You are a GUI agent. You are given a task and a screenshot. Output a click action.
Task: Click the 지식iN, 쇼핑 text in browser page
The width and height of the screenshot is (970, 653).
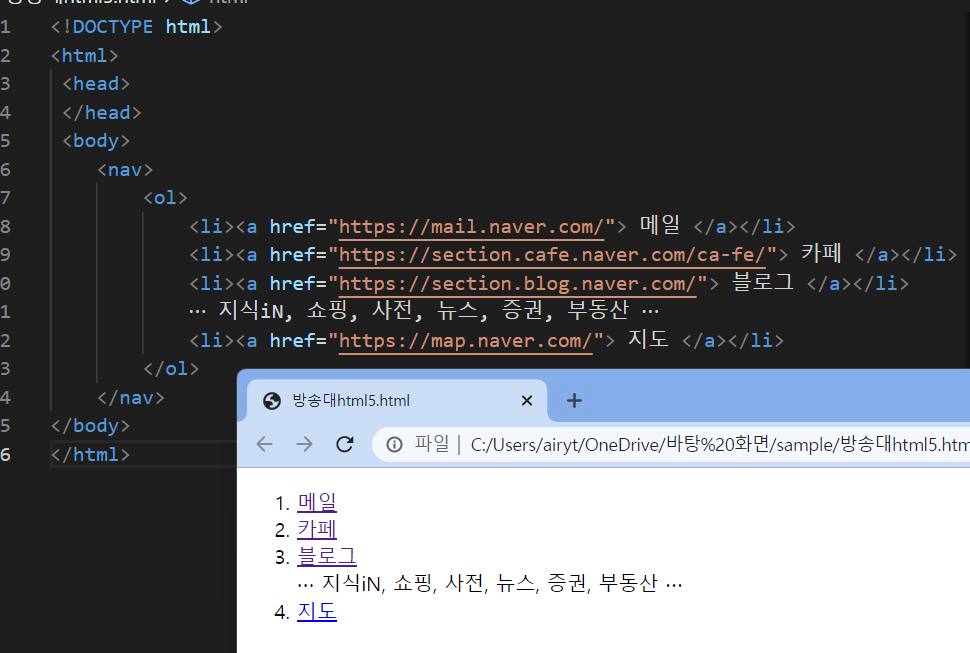point(489,583)
